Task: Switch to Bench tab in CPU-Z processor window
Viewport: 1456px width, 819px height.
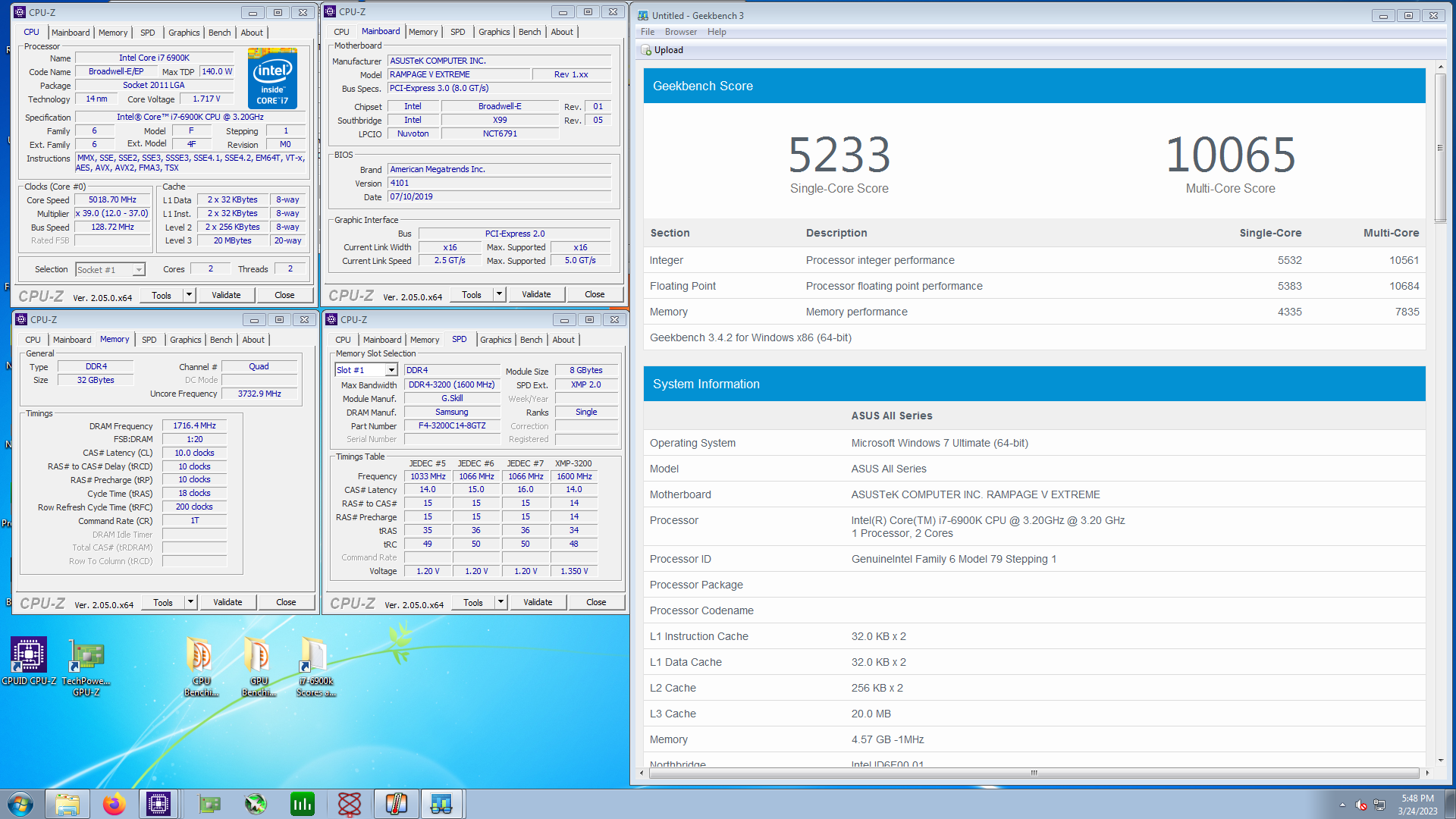Action: point(219,33)
